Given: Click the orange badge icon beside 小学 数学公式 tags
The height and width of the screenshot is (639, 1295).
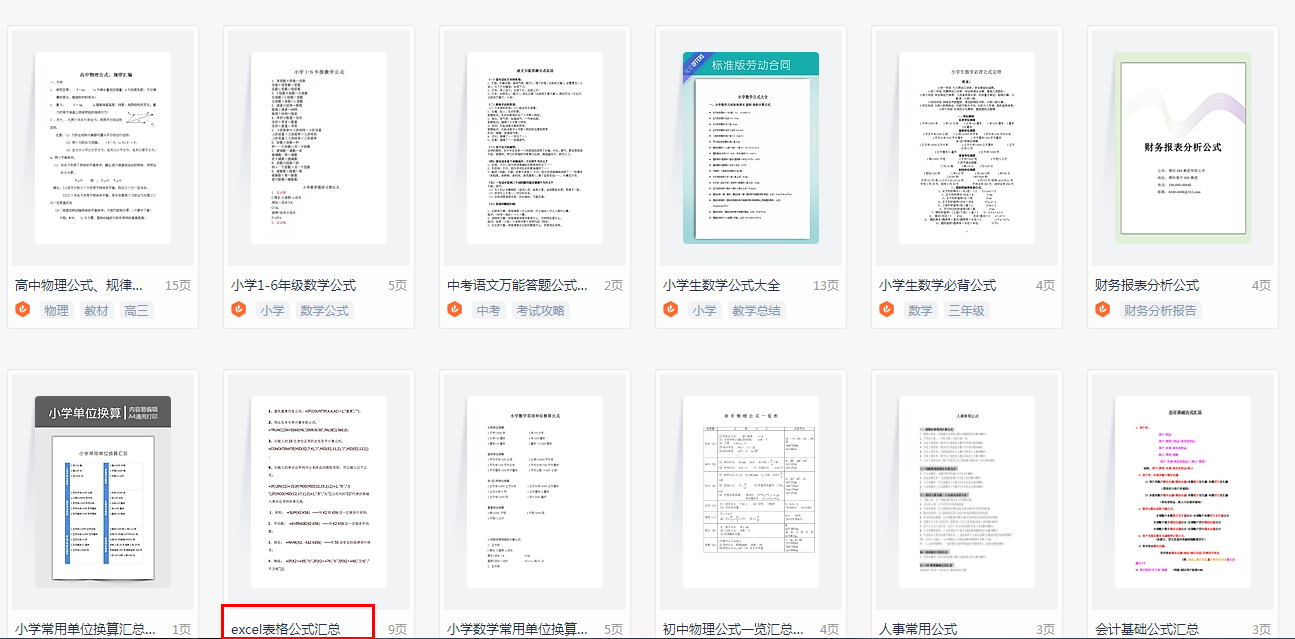Looking at the screenshot, I should (239, 310).
